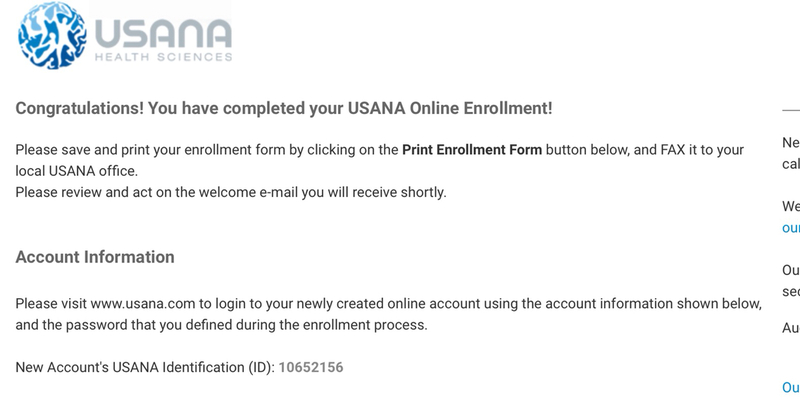The height and width of the screenshot is (415, 800).
Task: Click the 'New Account's USANA Identification (ID)' label
Action: [144, 367]
